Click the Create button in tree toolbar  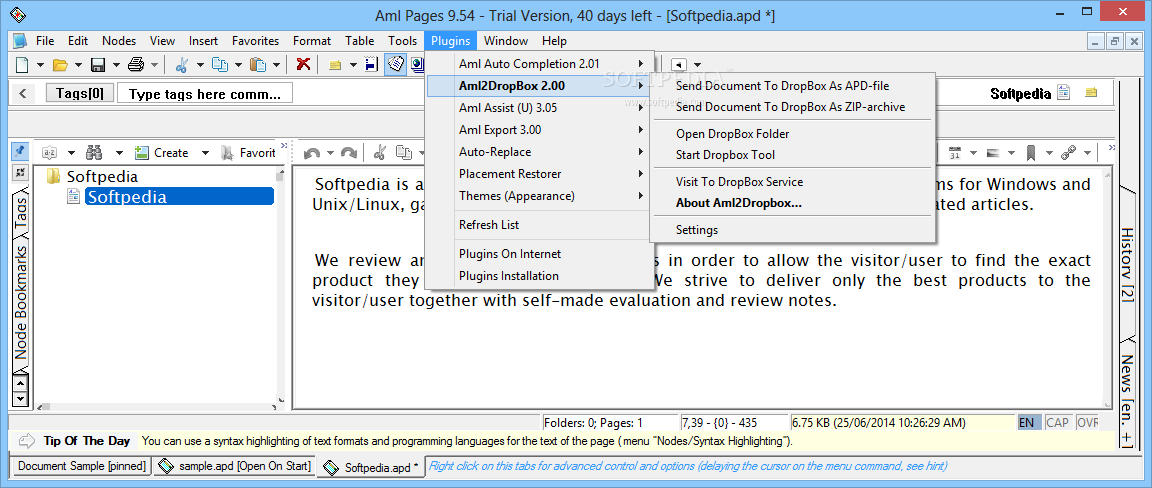(x=163, y=153)
